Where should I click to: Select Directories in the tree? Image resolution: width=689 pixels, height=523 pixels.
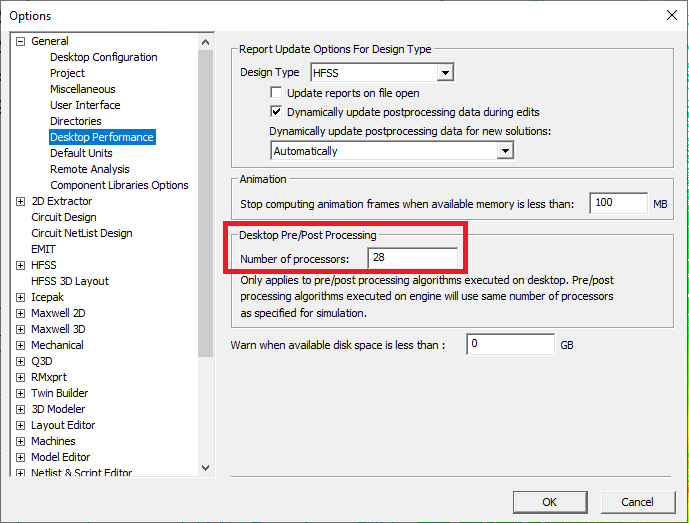(76, 121)
